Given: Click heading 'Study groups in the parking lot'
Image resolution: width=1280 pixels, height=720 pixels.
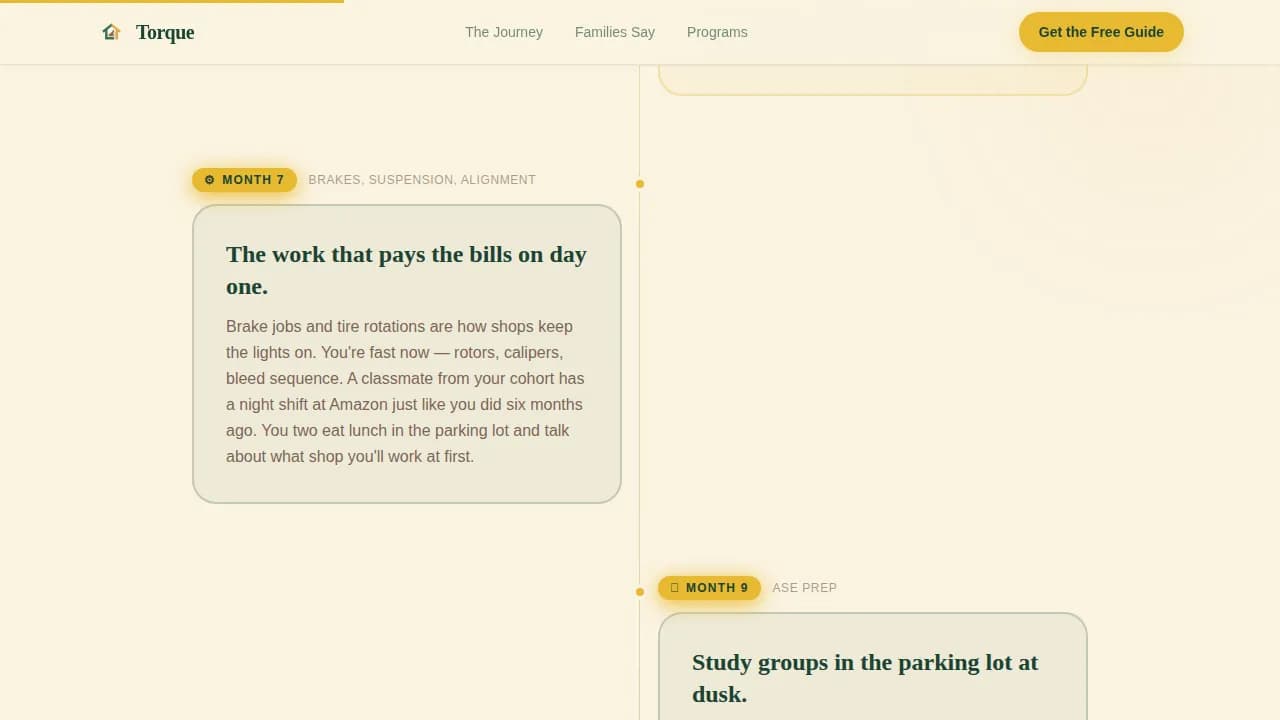Looking at the screenshot, I should [865, 678].
